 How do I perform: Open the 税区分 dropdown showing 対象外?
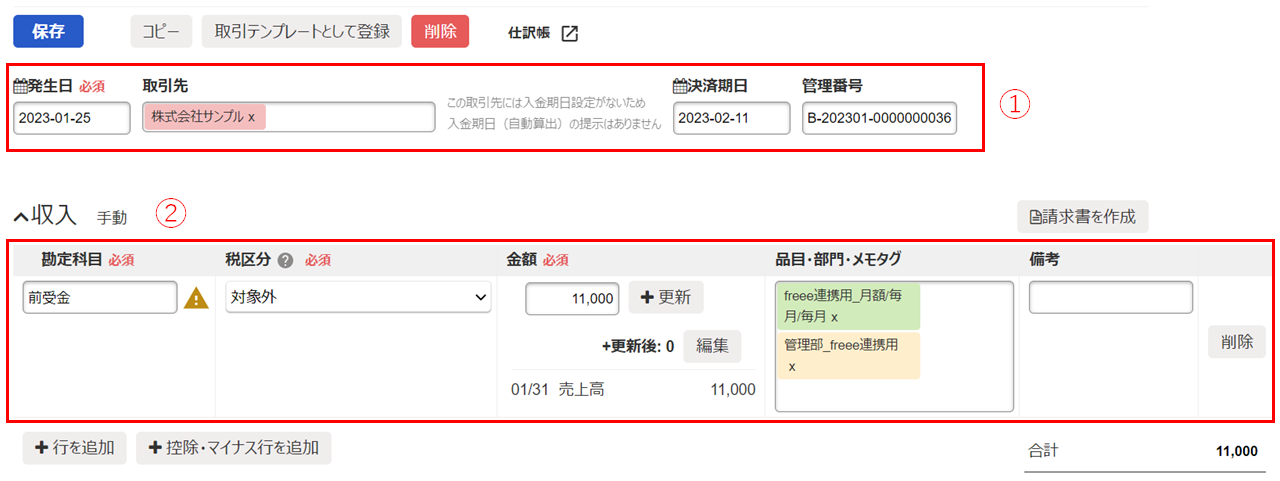click(358, 297)
